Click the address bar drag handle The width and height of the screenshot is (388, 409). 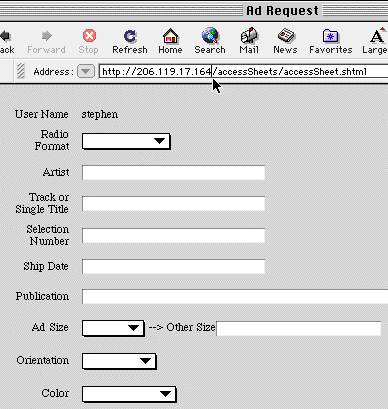tap(21, 71)
